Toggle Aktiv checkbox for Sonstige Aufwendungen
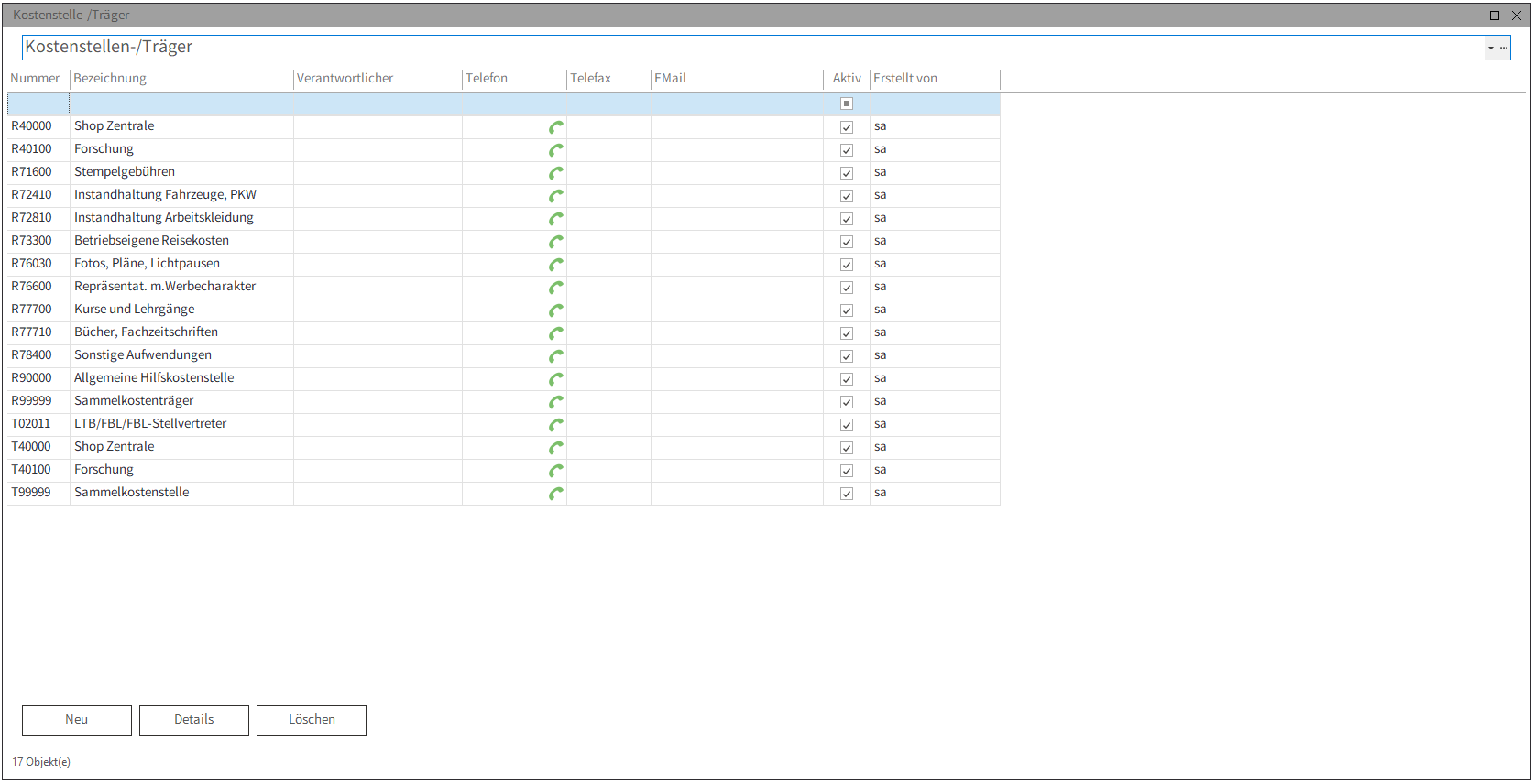Image resolution: width=1534 pixels, height=784 pixels. click(847, 356)
